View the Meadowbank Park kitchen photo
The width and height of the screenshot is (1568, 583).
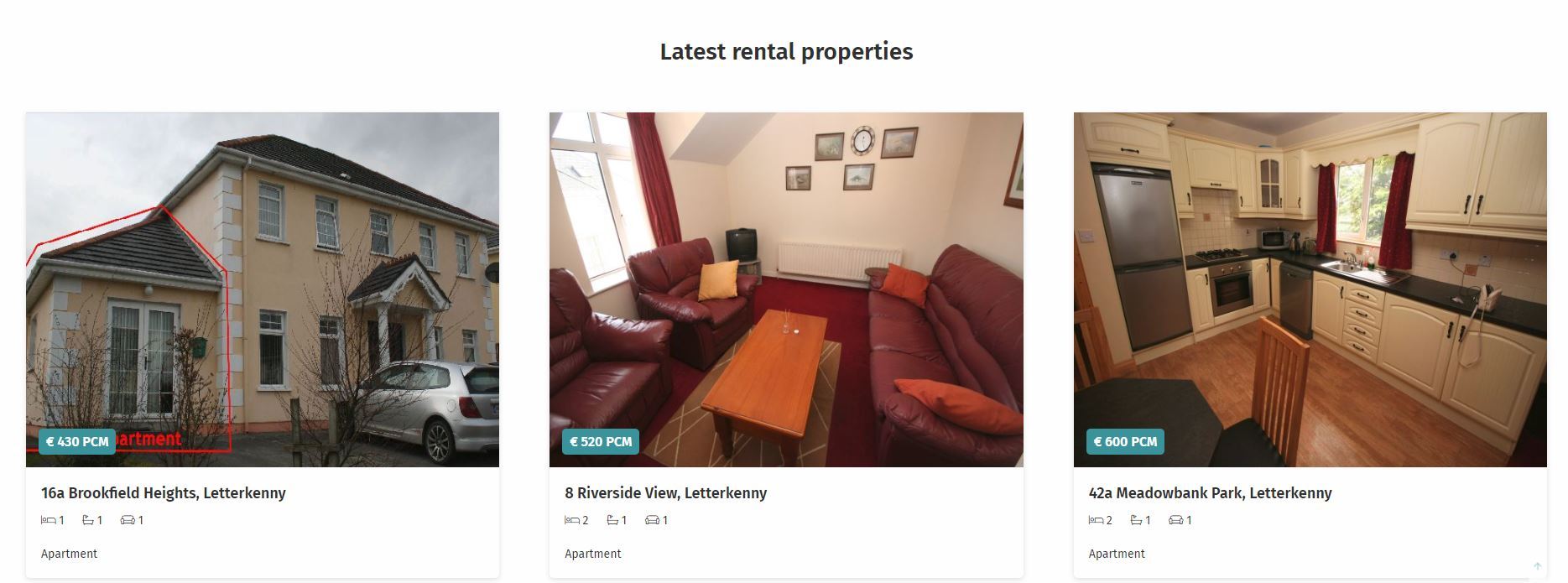click(1310, 289)
